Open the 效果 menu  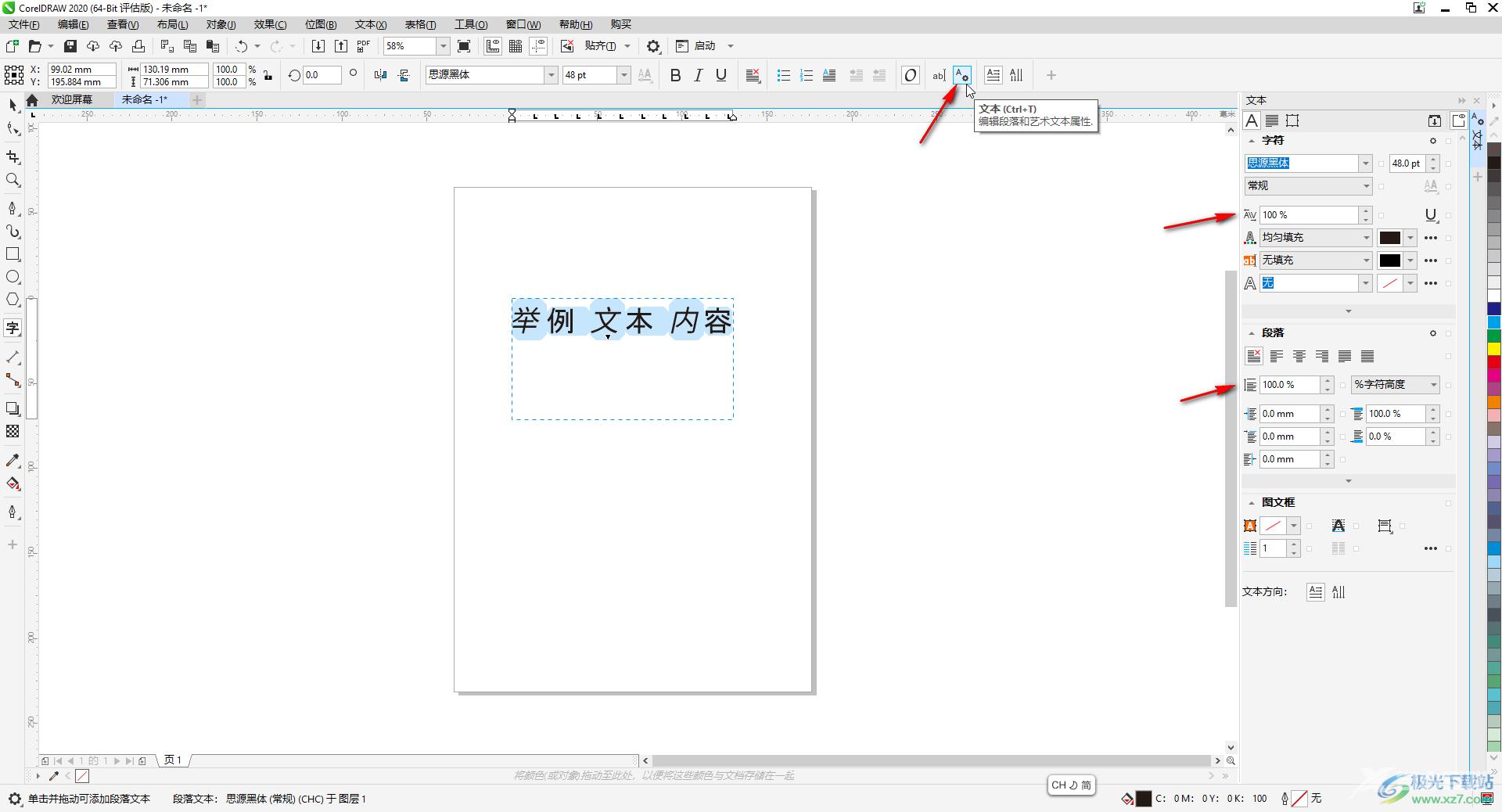click(x=270, y=24)
